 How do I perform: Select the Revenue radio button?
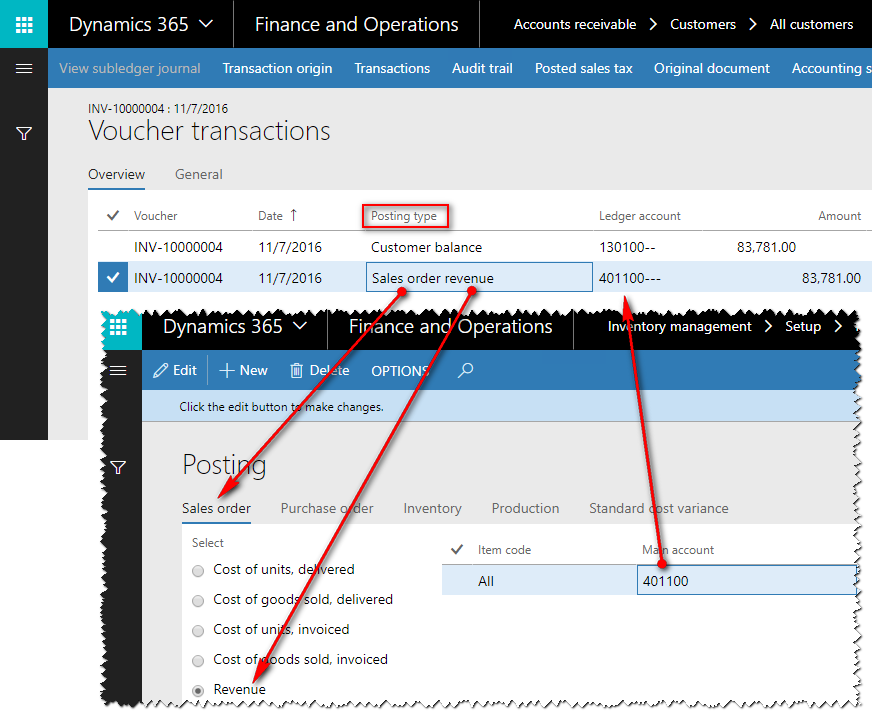click(197, 690)
